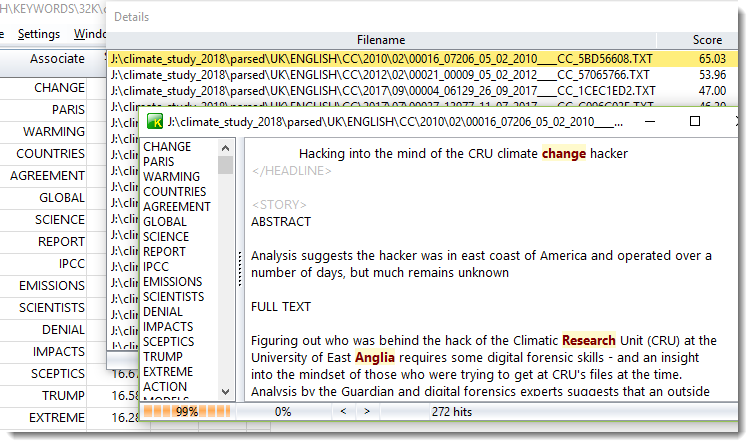This screenshot has height=447, width=753.
Task: Click the dotted splitter handle between panes
Action: pyautogui.click(x=240, y=269)
